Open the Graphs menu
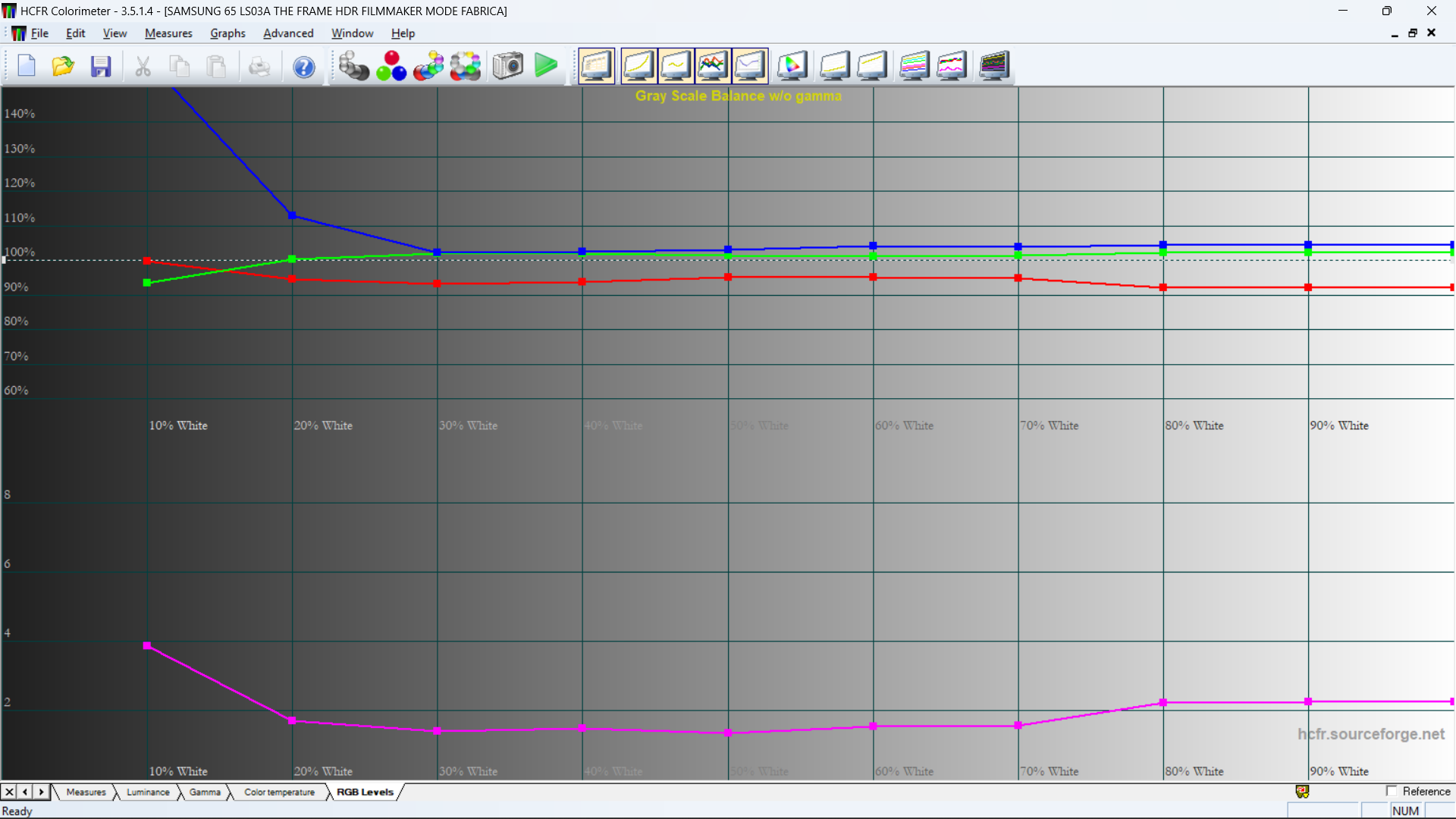Image resolution: width=1456 pixels, height=819 pixels. 227,33
